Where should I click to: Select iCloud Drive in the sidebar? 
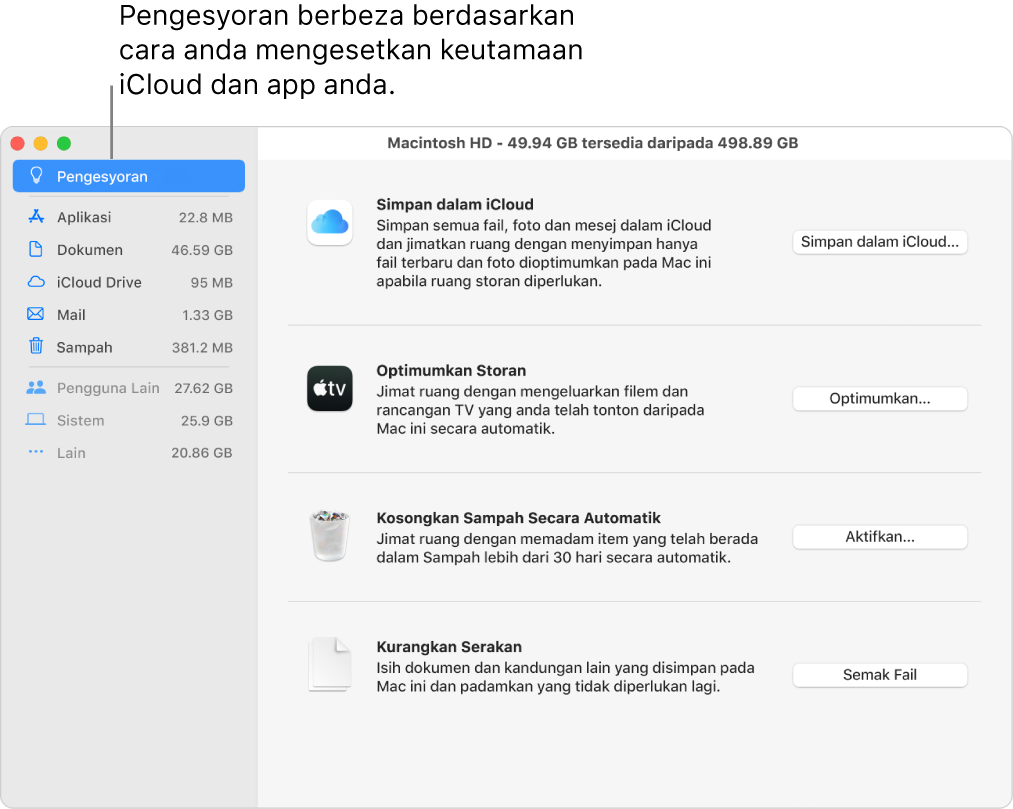[129, 282]
